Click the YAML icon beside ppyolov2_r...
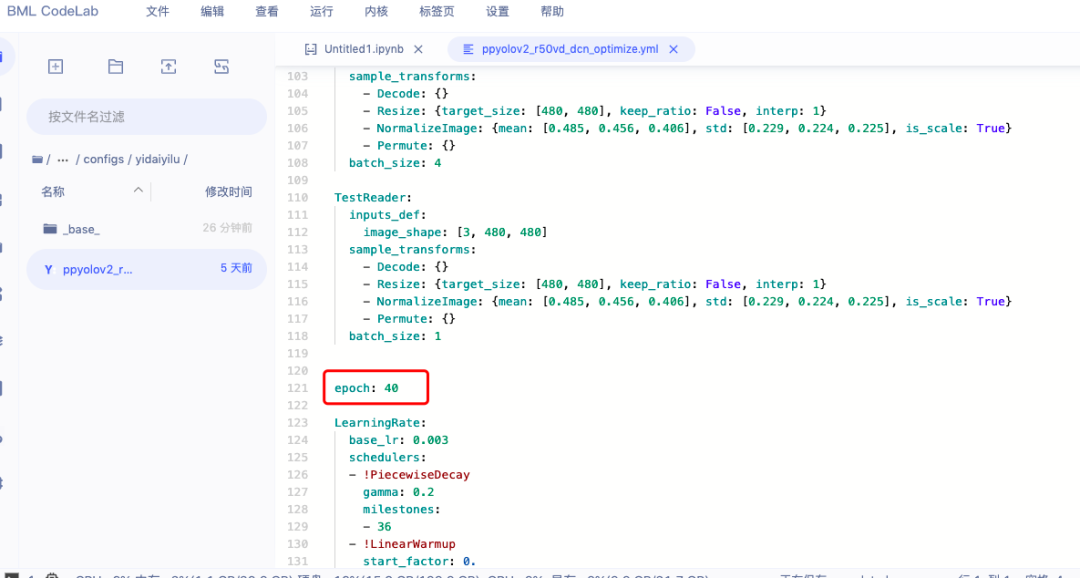The image size is (1080, 578). (48, 269)
